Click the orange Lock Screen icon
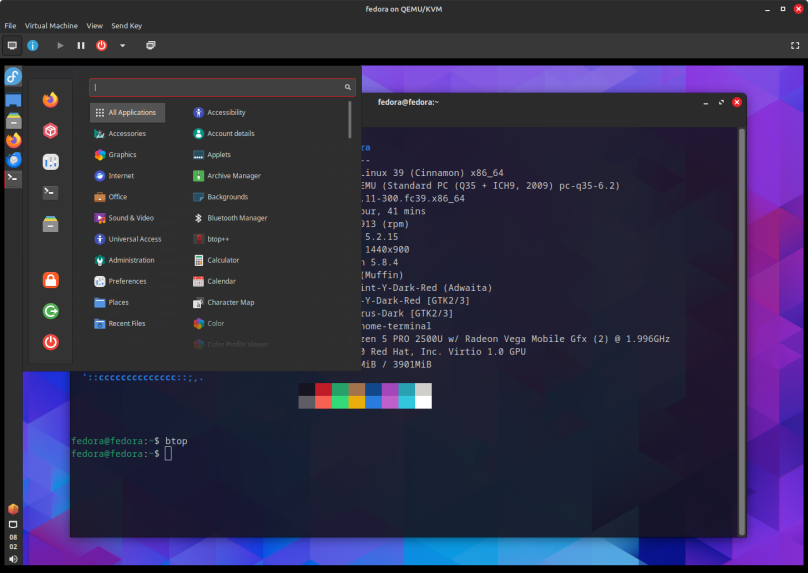This screenshot has width=808, height=573. [x=50, y=280]
